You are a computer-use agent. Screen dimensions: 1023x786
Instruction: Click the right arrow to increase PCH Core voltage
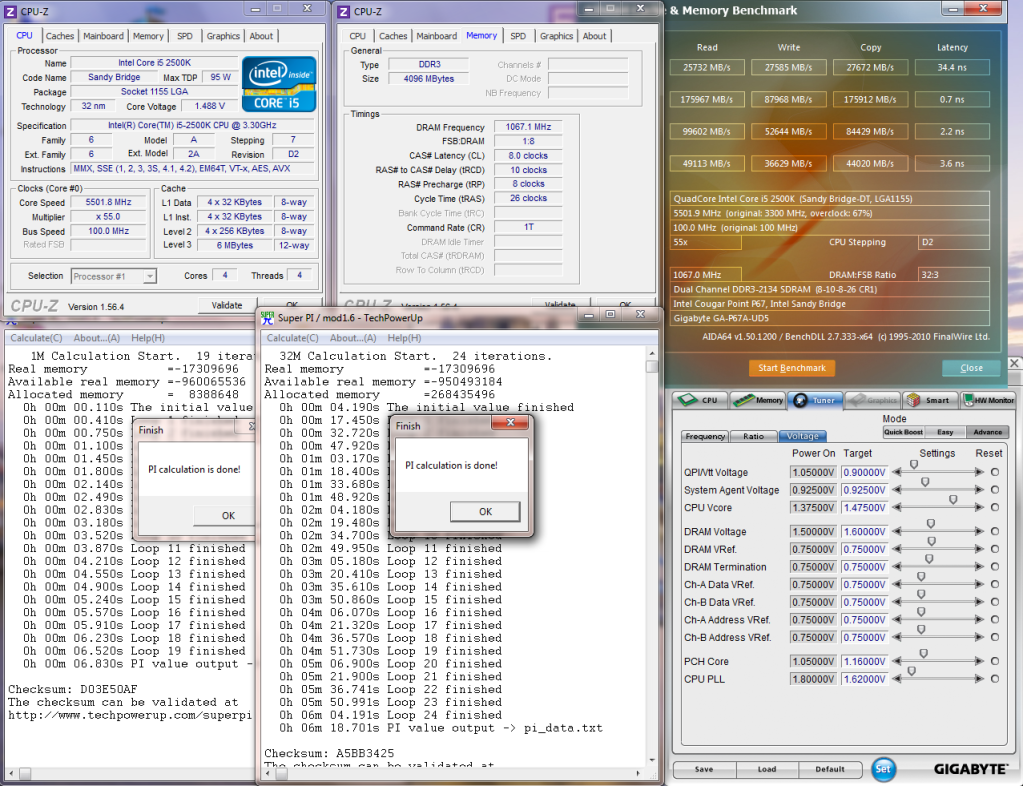tap(979, 661)
